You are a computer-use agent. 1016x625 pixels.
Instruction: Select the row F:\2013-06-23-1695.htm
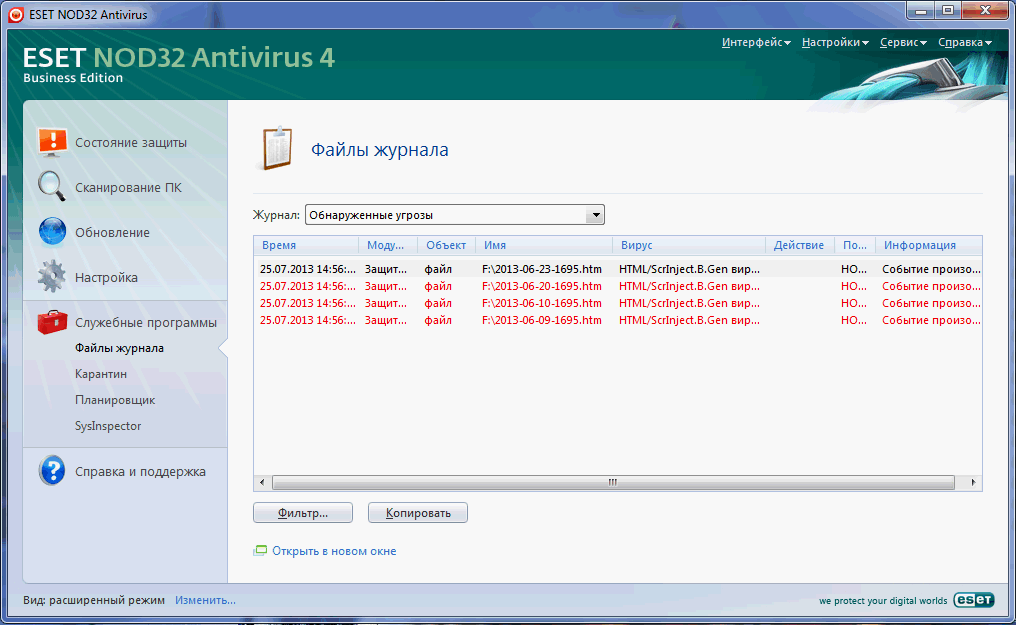[x=618, y=269]
